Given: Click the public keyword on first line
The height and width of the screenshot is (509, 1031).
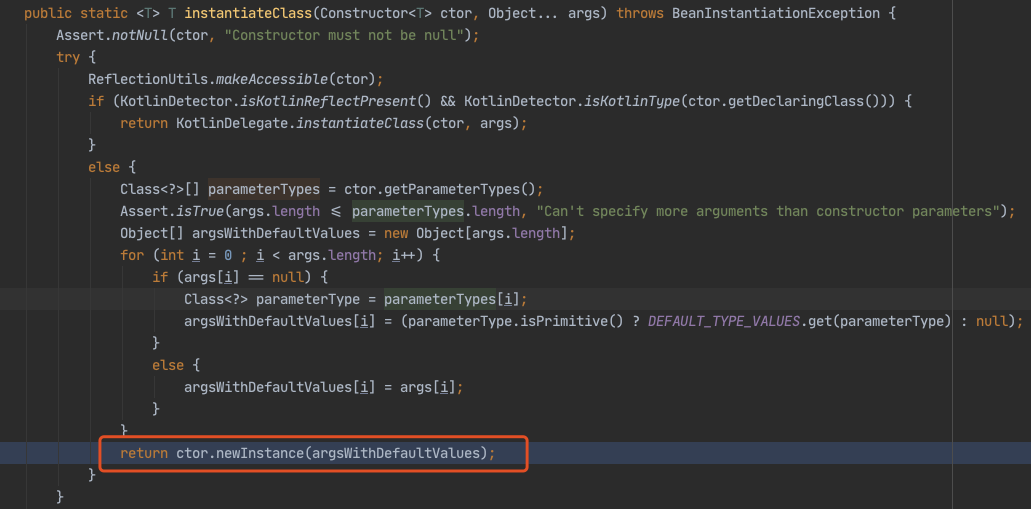Looking at the screenshot, I should coord(48,13).
